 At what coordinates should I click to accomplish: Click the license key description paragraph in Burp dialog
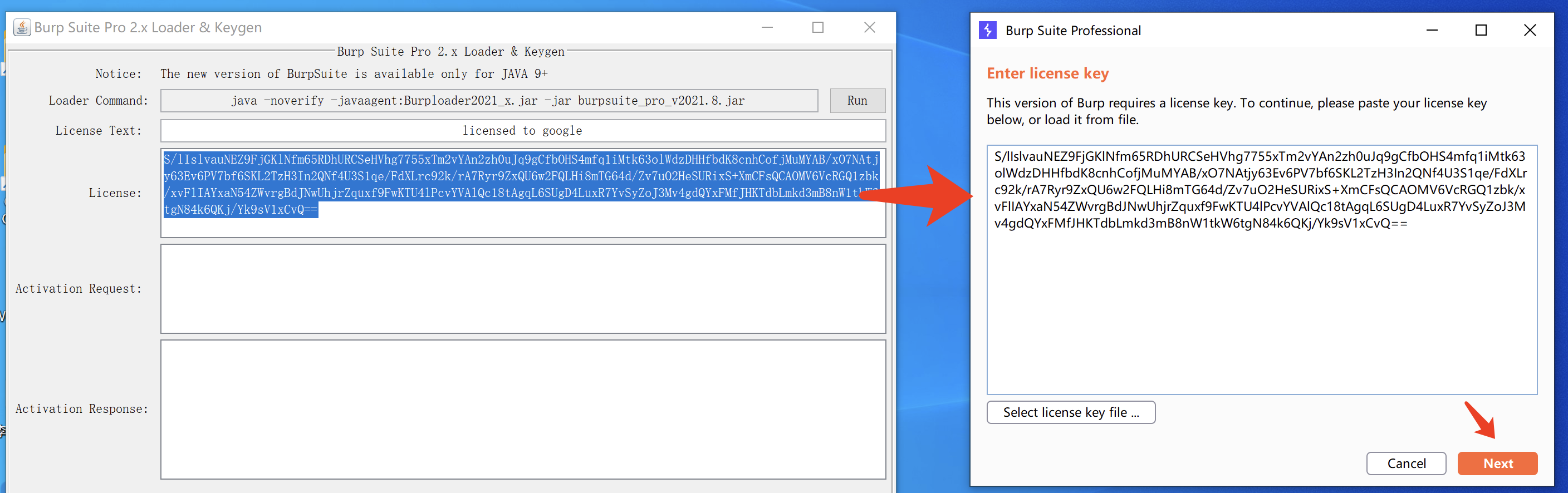coord(1236,111)
